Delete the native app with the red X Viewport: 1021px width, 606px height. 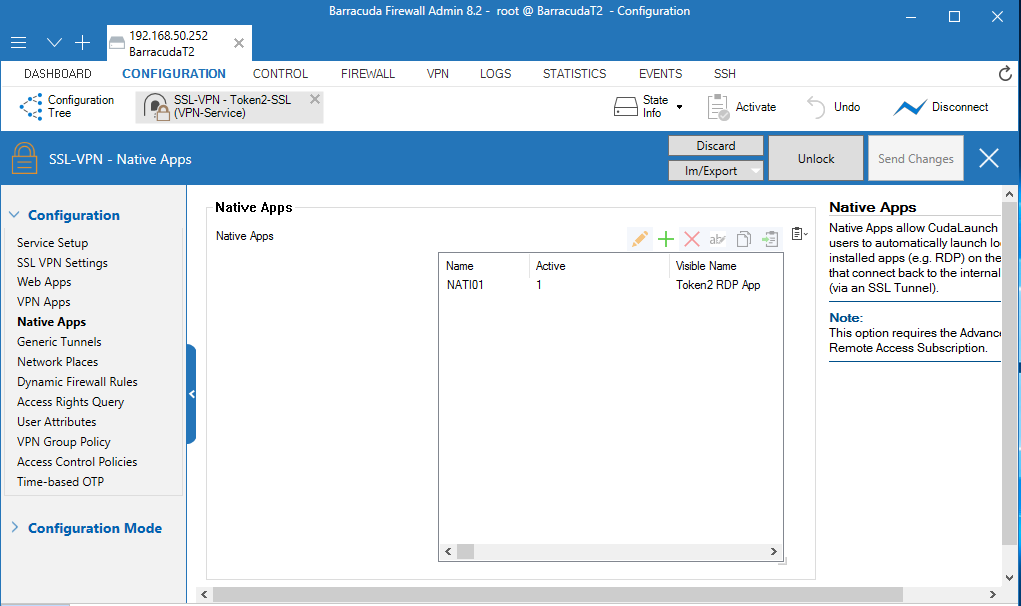coord(692,239)
